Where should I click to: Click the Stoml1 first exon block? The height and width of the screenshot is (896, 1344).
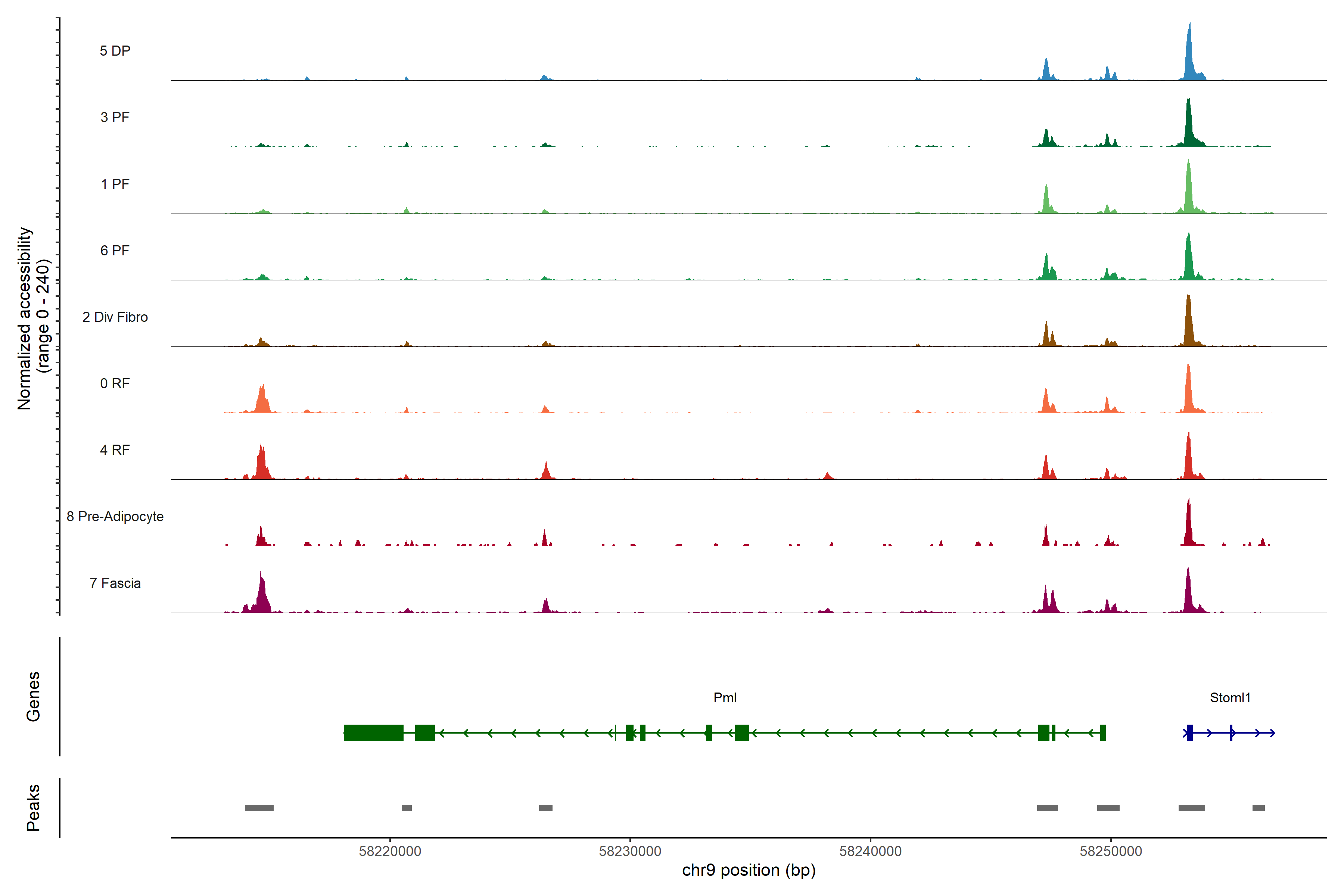pos(1190,732)
